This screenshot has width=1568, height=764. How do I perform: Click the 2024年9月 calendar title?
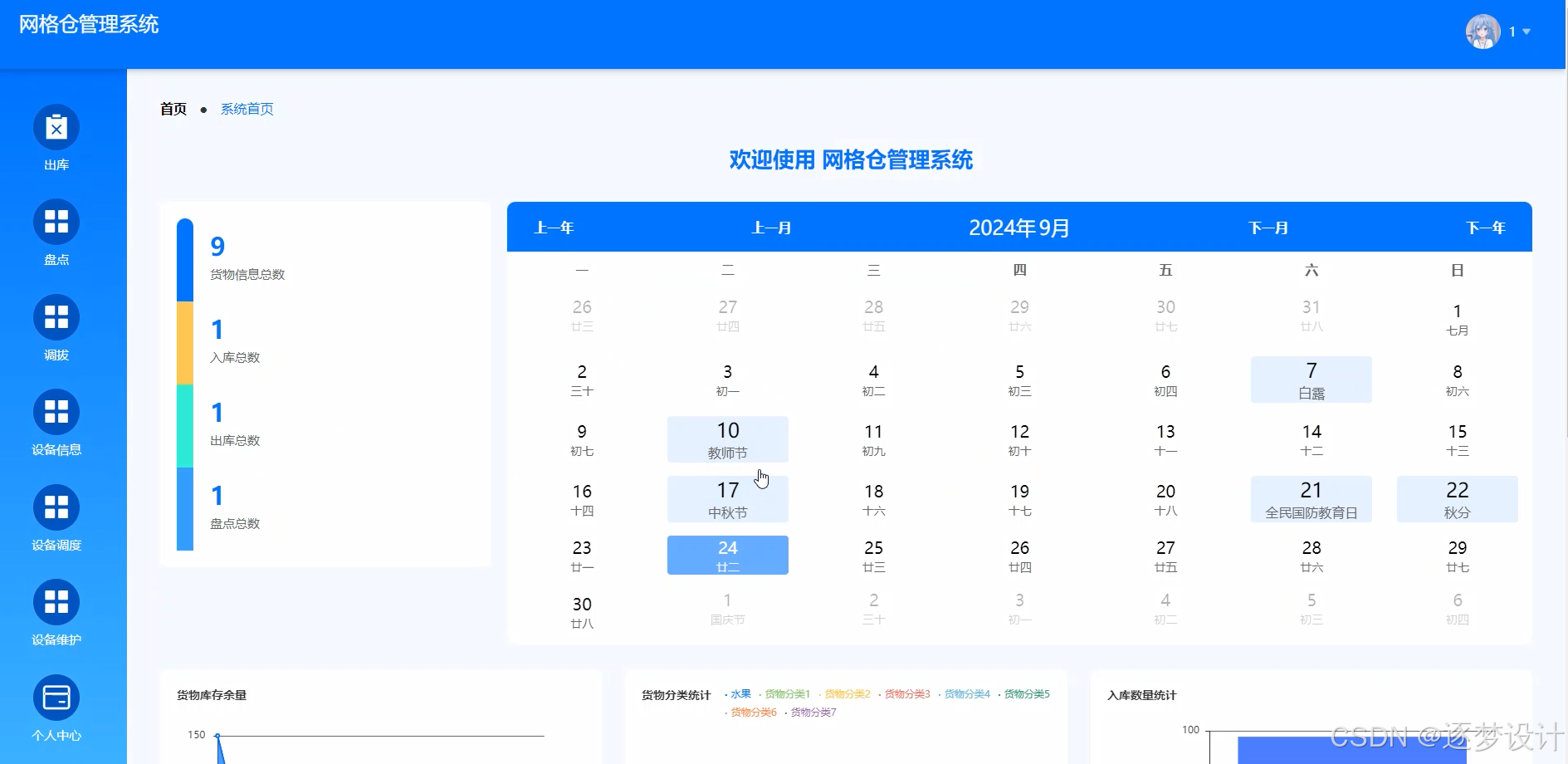[x=1019, y=228]
